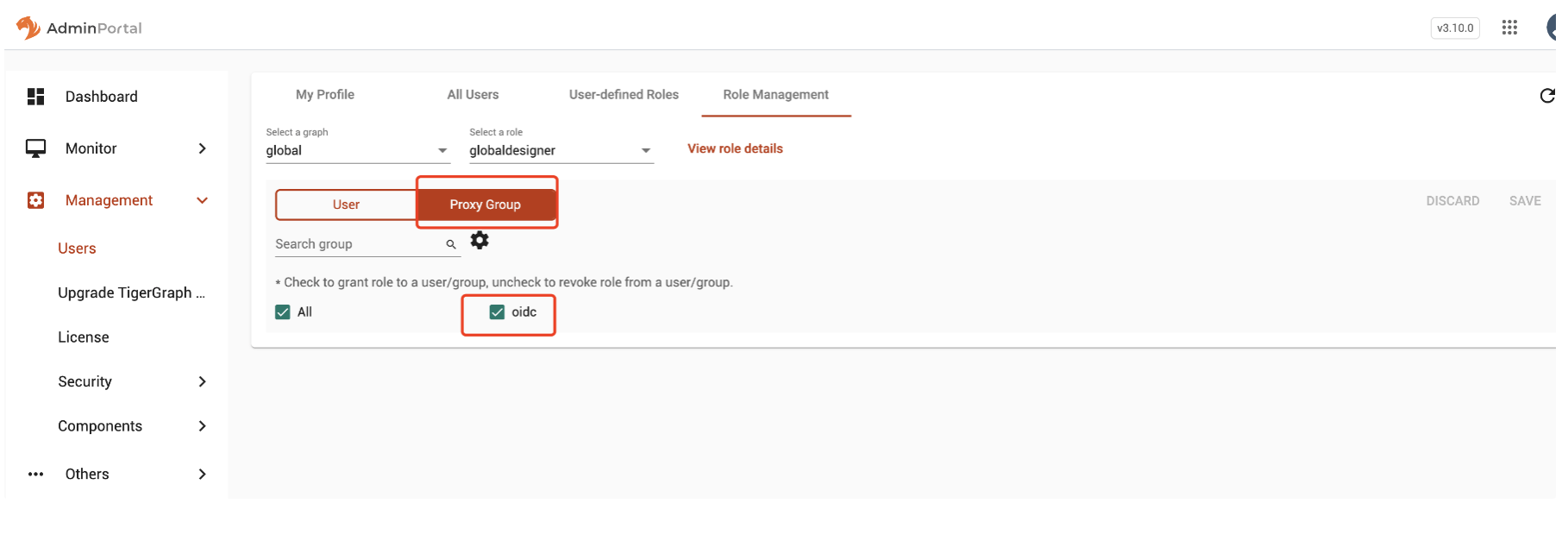1568x535 pixels.
Task: Click View role details link
Action: click(x=735, y=148)
